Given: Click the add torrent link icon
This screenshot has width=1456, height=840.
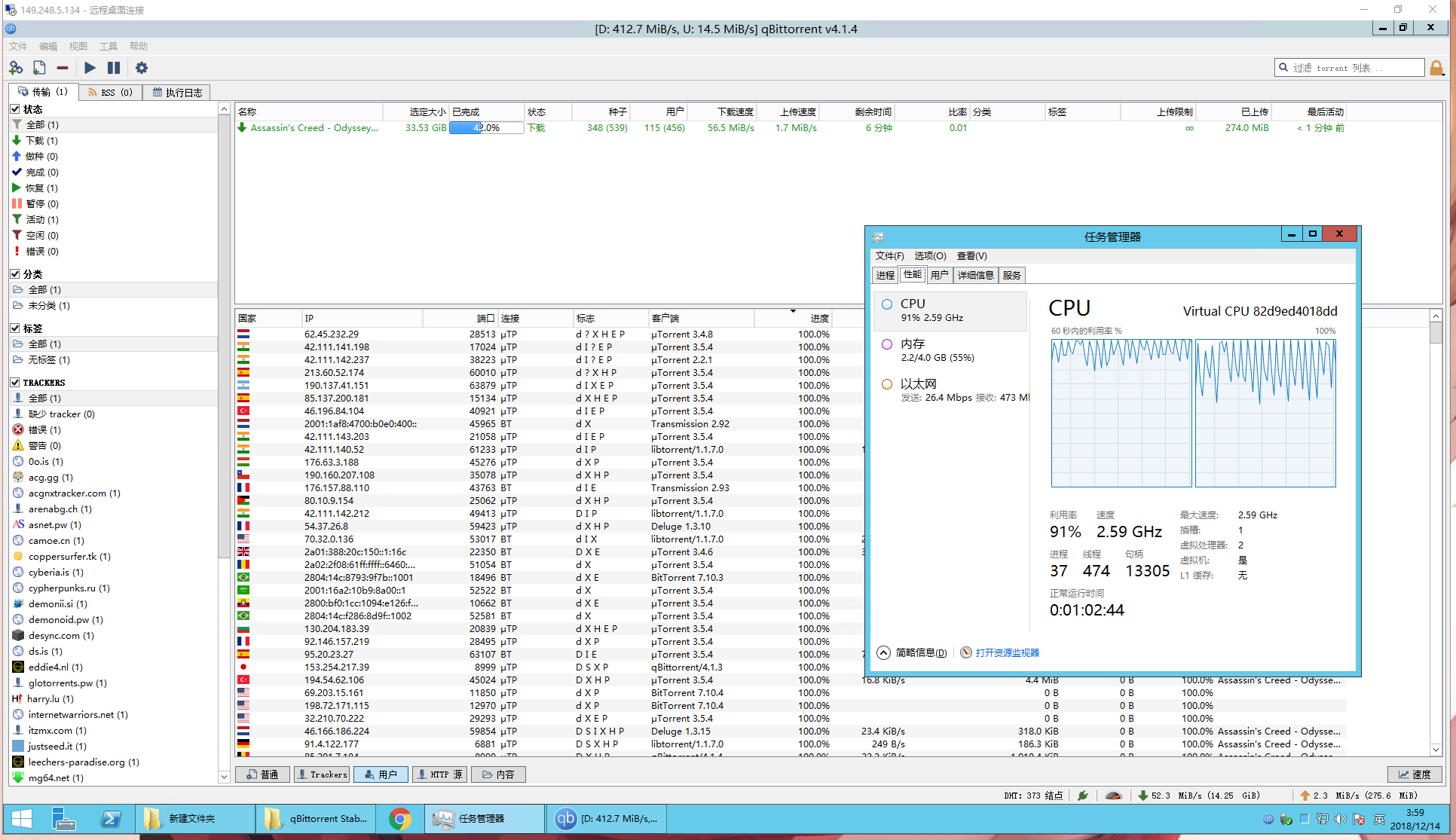Looking at the screenshot, I should (x=16, y=68).
